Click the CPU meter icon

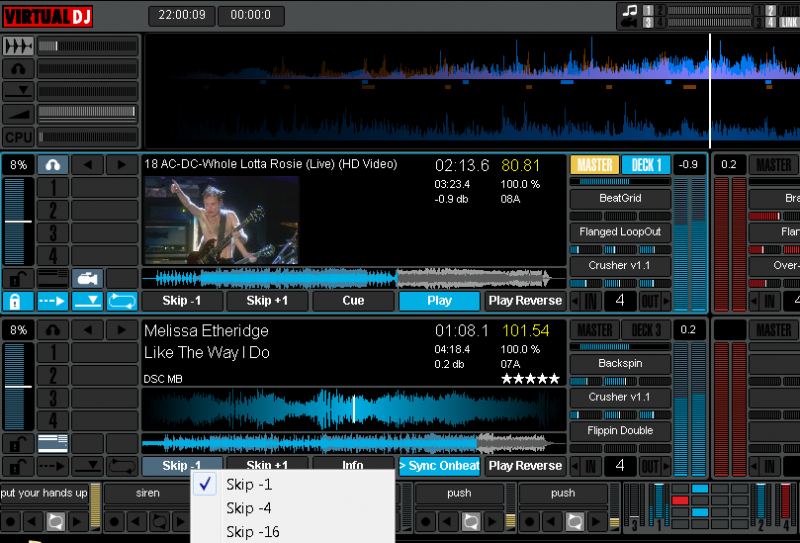coord(18,137)
